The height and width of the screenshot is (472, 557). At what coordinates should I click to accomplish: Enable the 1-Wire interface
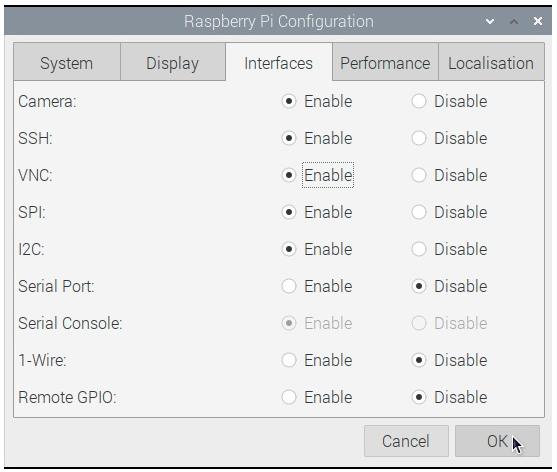pos(289,360)
